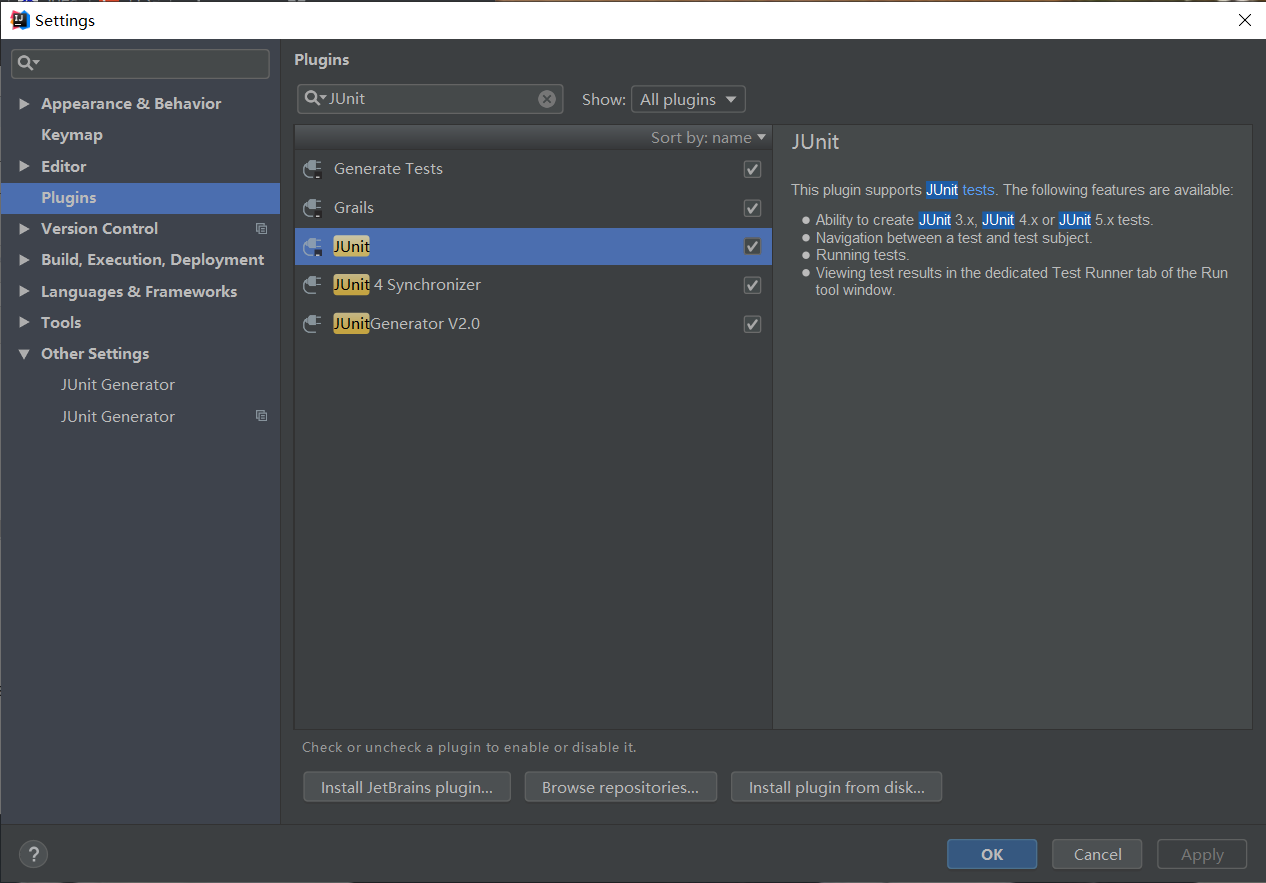The height and width of the screenshot is (883, 1266).
Task: Open the help question mark button
Action: 33,854
